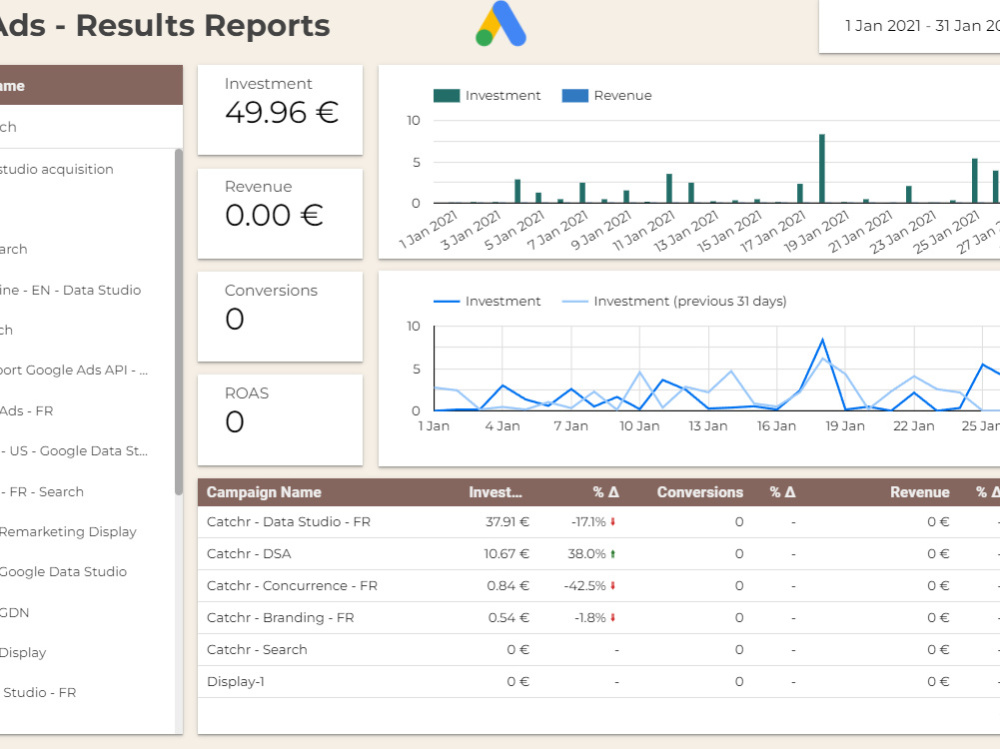Open the date range 1 Jan 2021 selector

click(910, 26)
